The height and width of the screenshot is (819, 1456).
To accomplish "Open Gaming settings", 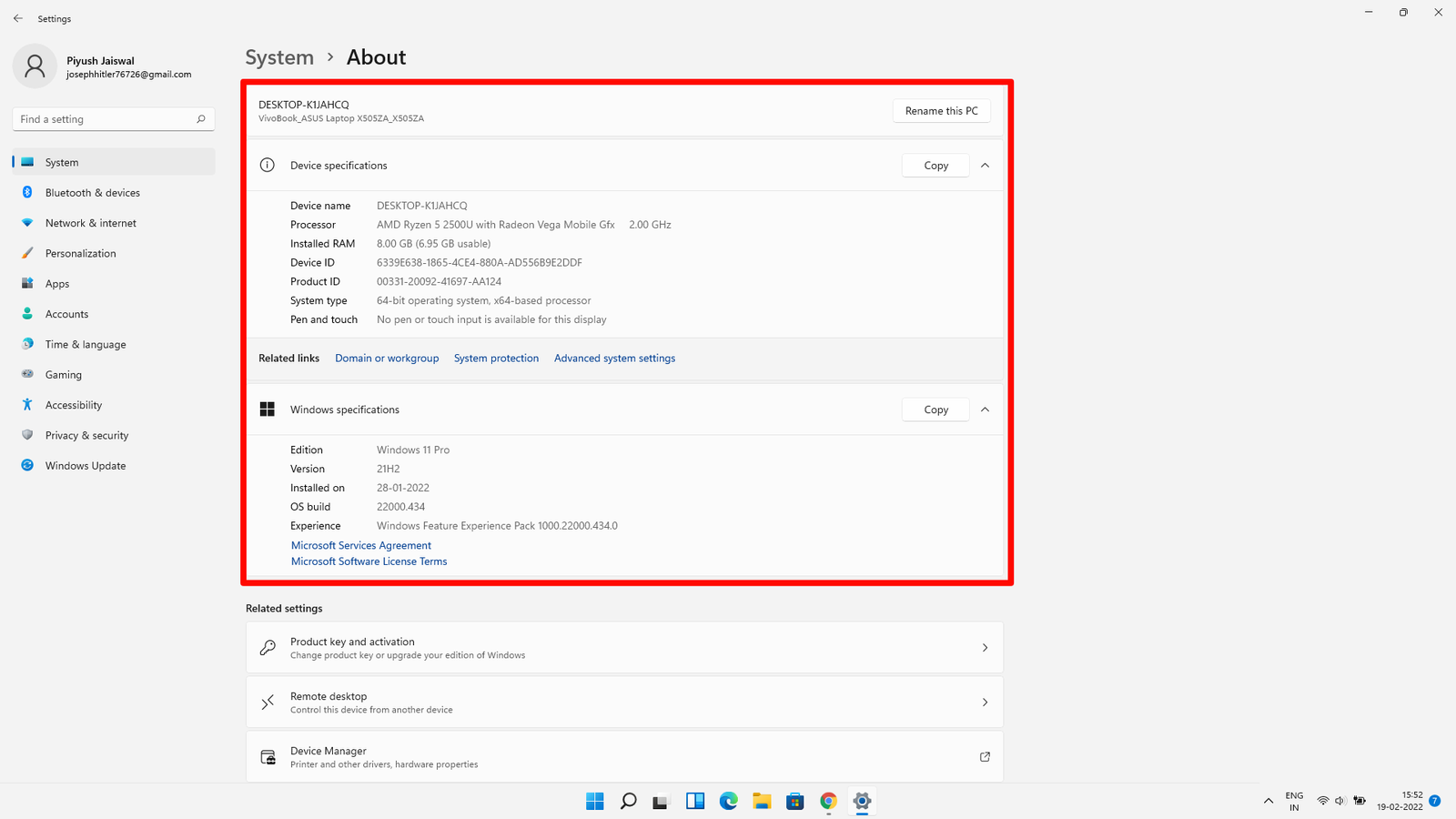I will point(63,374).
